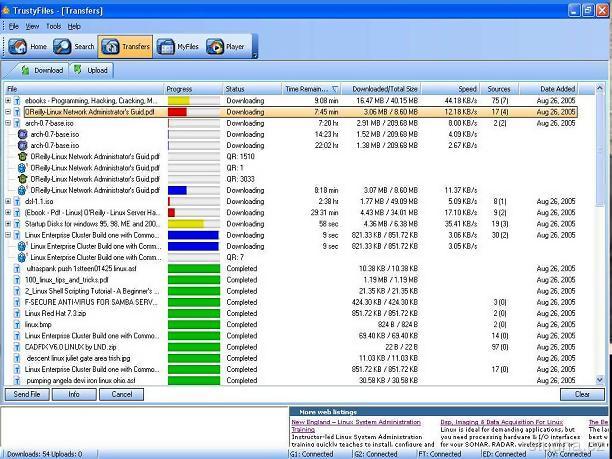Click the progress bar of the ebooks download
Image resolution: width=612 pixels, height=459 pixels.
tap(192, 101)
